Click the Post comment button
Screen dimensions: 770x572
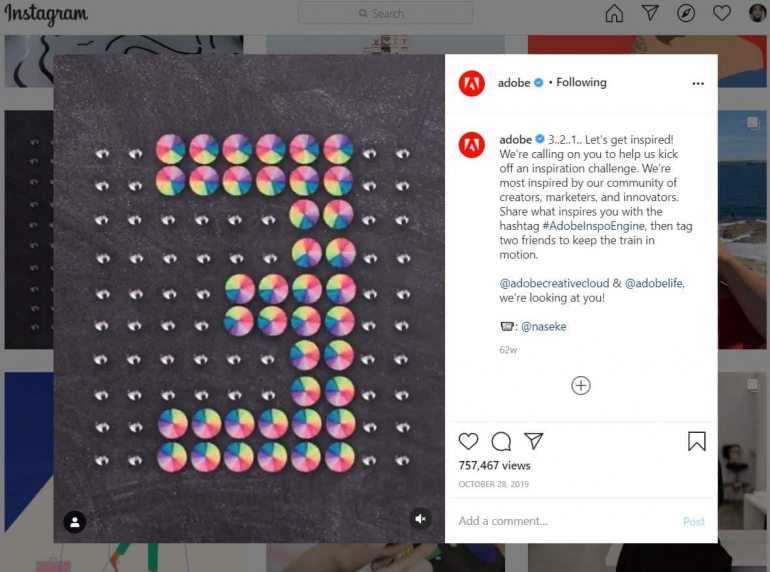coord(693,521)
